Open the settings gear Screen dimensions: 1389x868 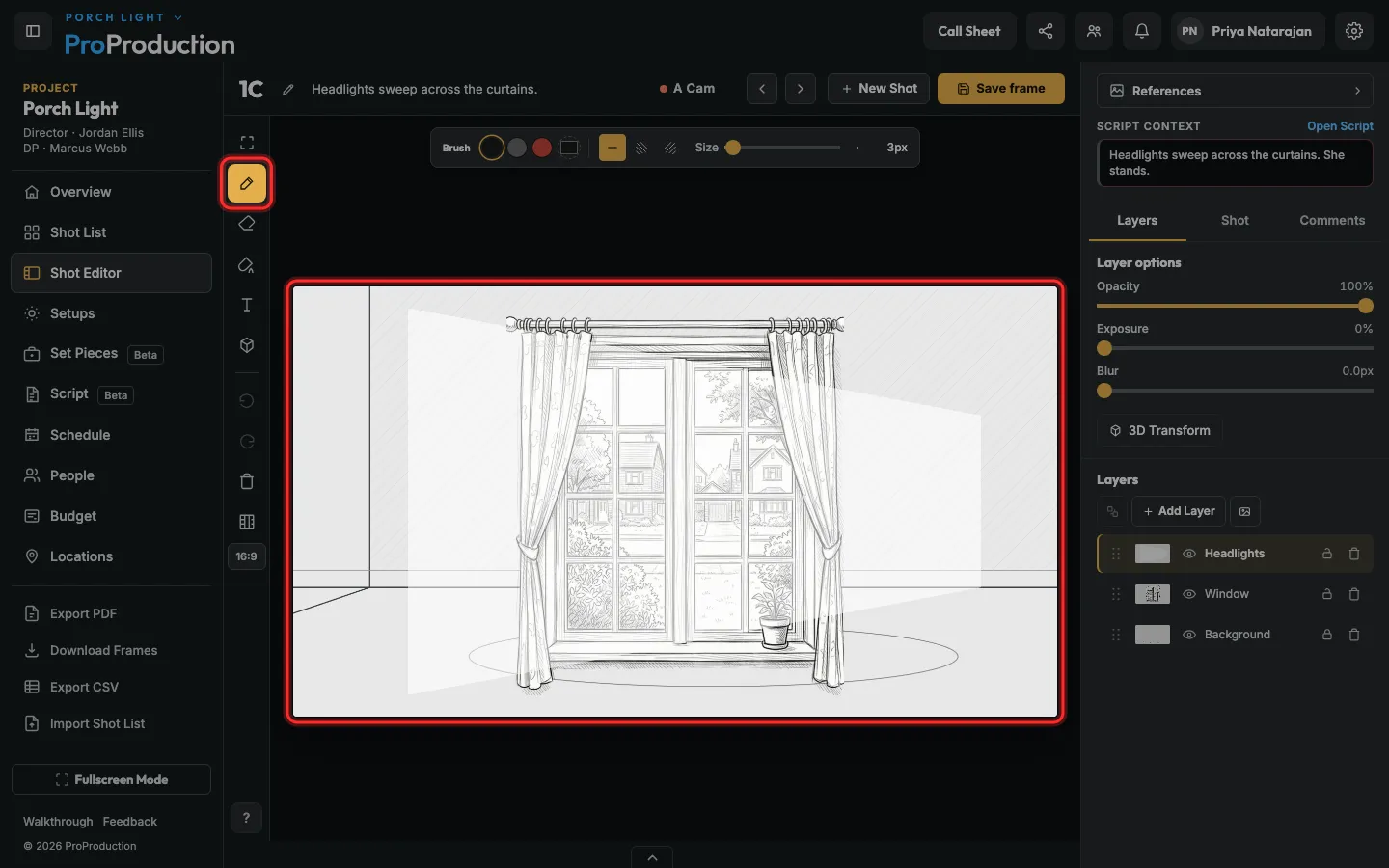1354,31
